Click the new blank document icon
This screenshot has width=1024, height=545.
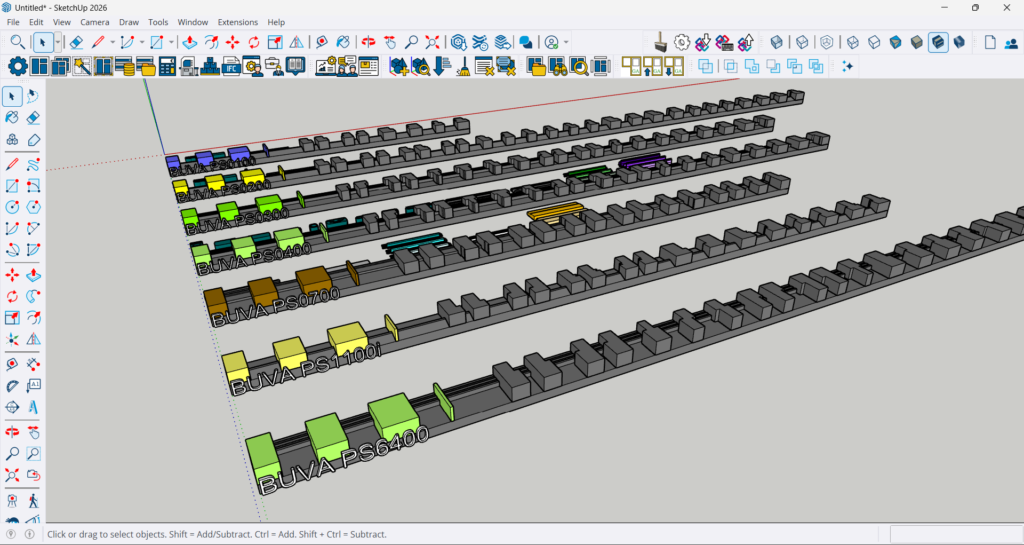point(990,42)
